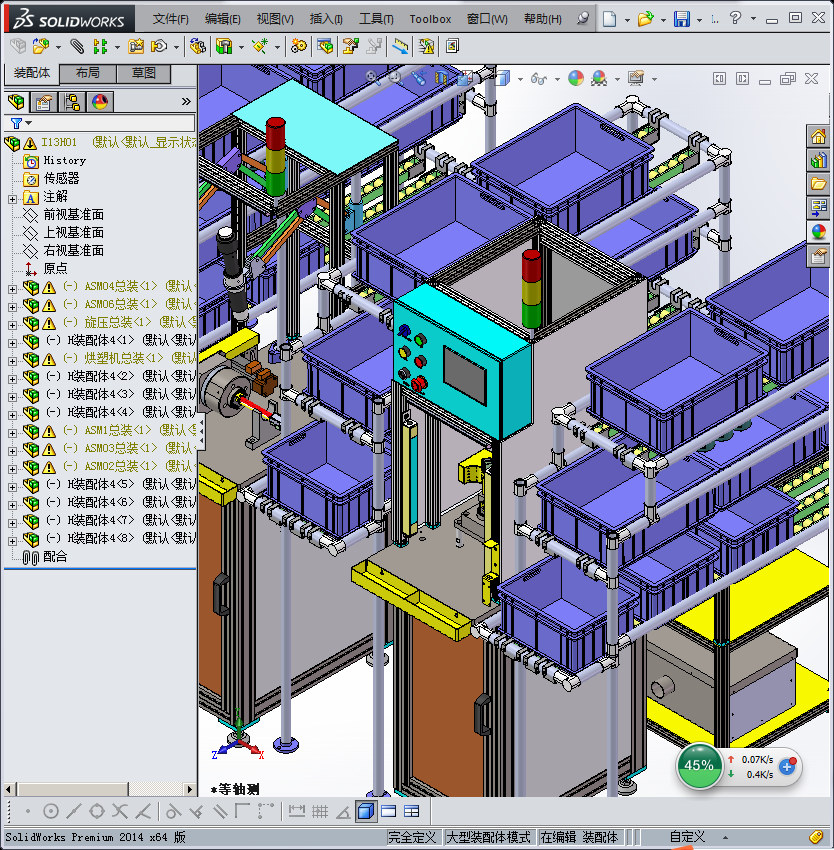Click the Edit Appearance color ball
Viewport: 834px width, 850px height.
click(x=576, y=79)
